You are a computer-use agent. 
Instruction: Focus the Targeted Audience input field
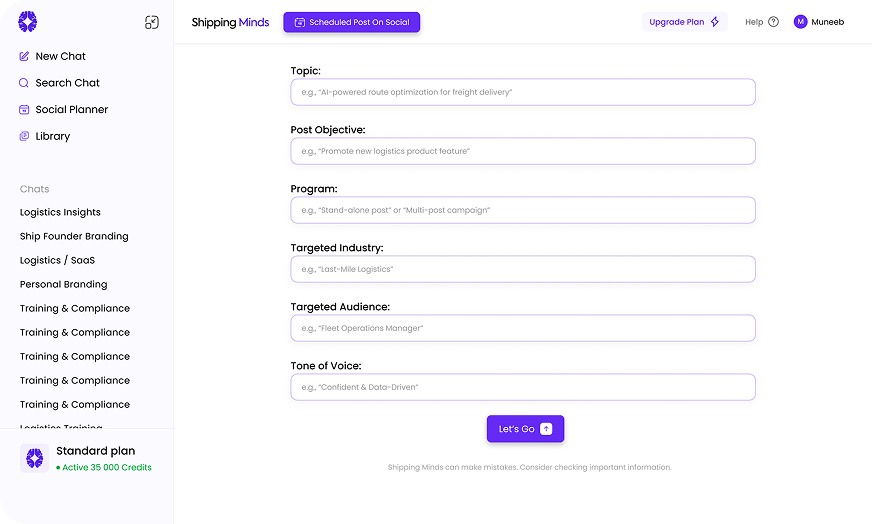pyautogui.click(x=522, y=328)
